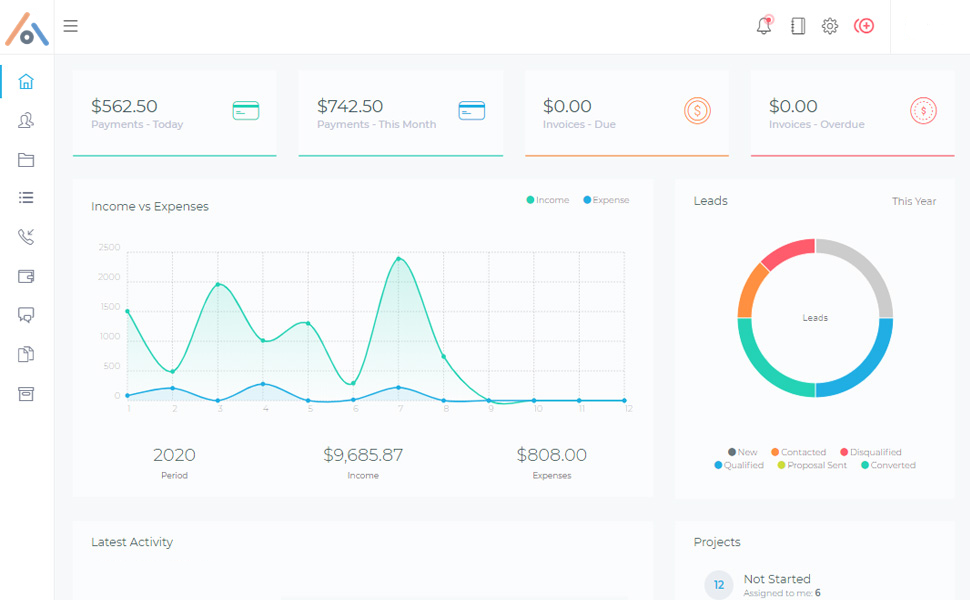Click the wallet icon in the sidebar
The image size is (970, 600).
coord(26,276)
